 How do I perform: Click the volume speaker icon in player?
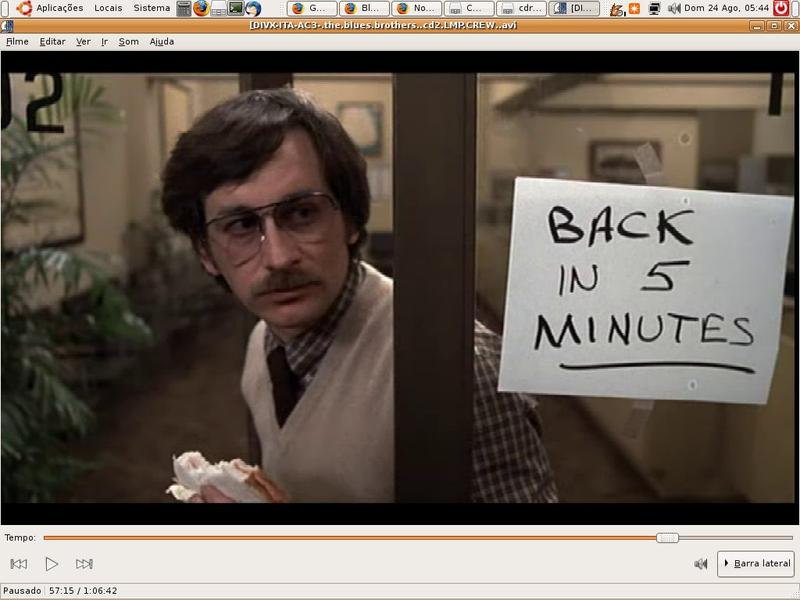pos(701,564)
